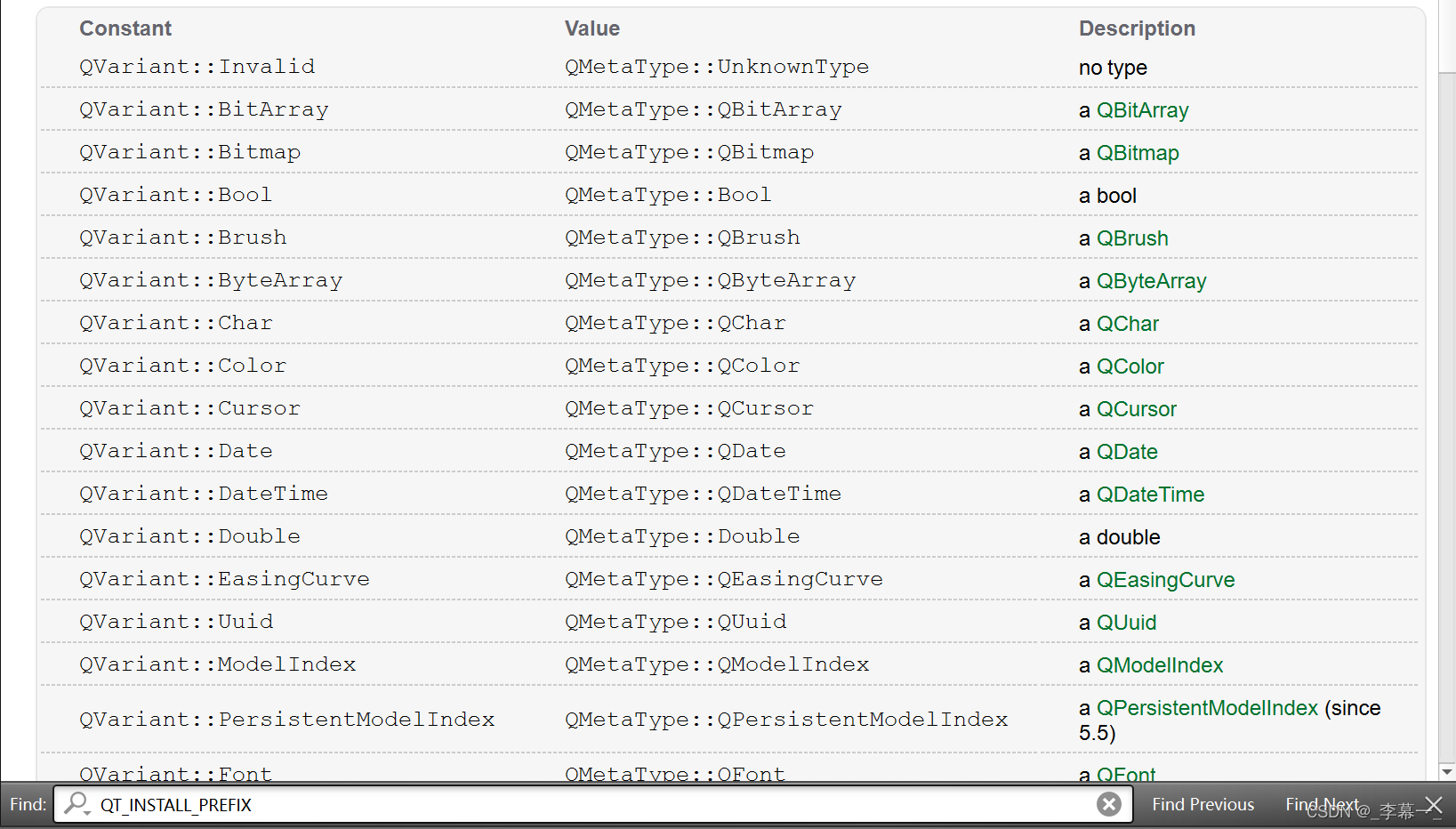1456x829 pixels.
Task: Click the QVariant::ByteArray cell
Action: coord(211,280)
